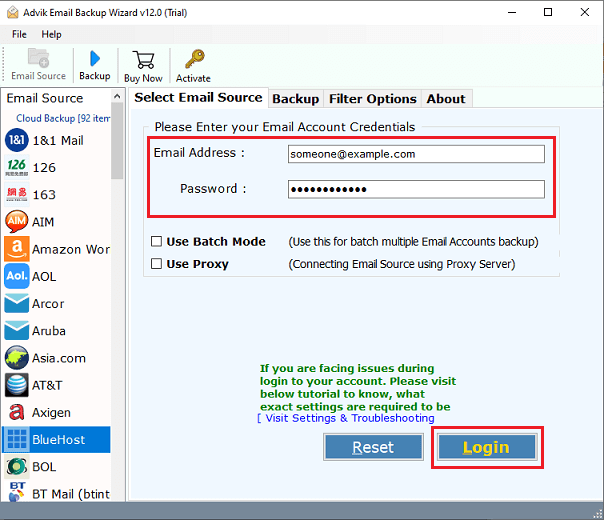Minimize the Advik window
Screen dimensions: 604x520
[x=512, y=12]
